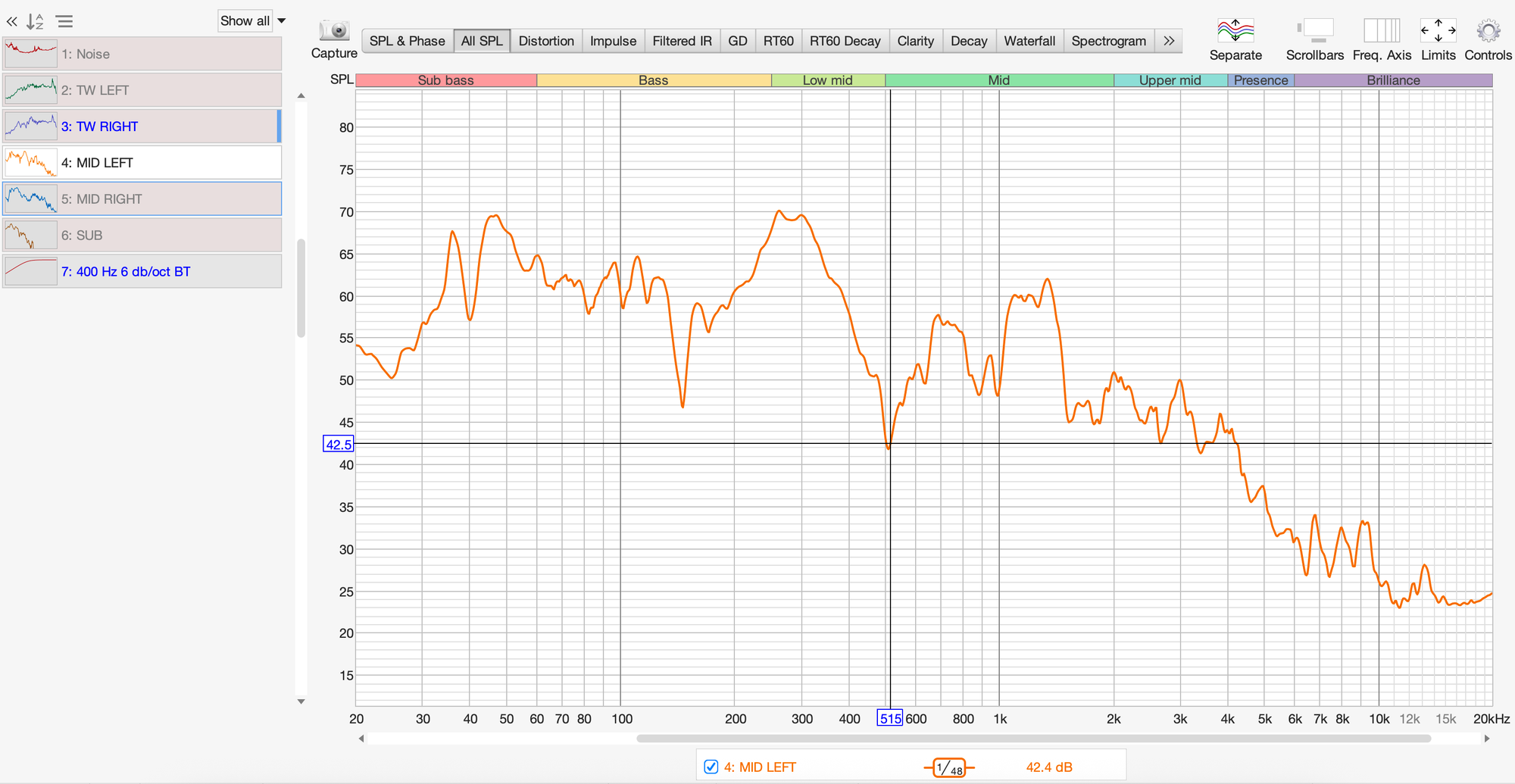Select the 6: SUB measurement
This screenshot has height=784, width=1515.
coord(142,236)
